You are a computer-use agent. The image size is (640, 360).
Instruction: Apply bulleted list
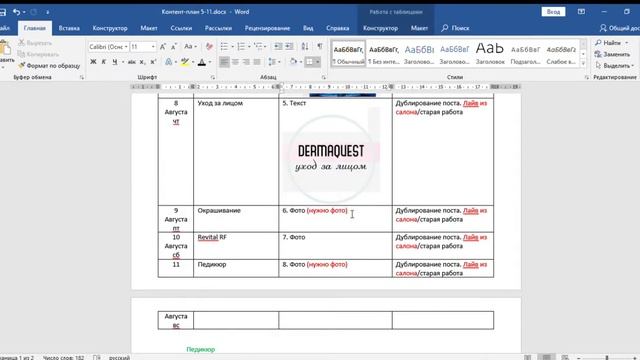224,47
